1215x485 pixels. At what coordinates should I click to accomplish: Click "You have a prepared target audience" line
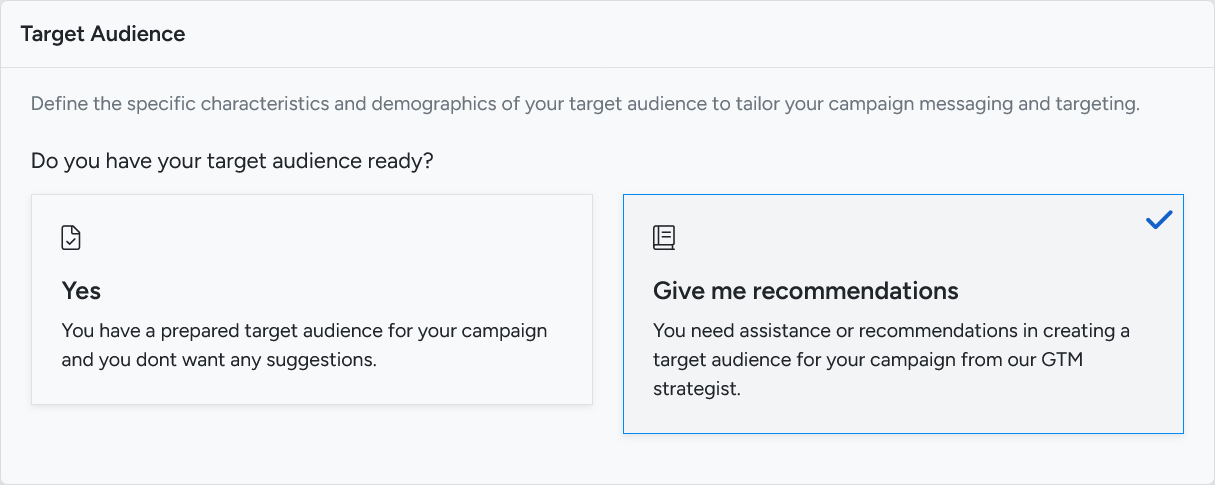tap(304, 330)
